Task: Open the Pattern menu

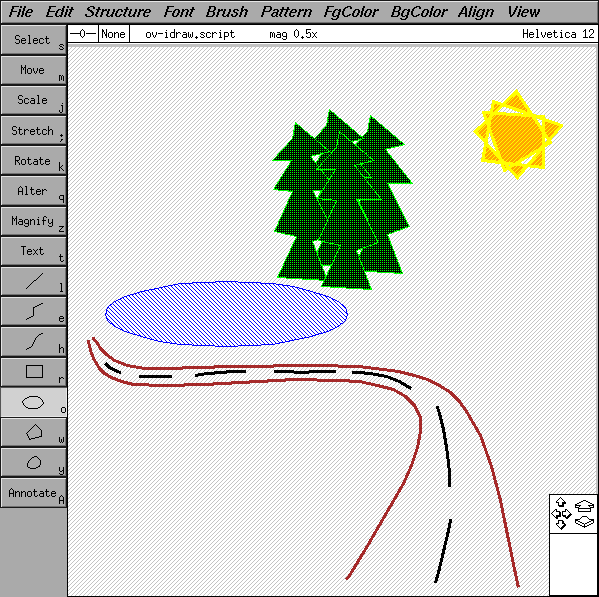Action: [286, 12]
